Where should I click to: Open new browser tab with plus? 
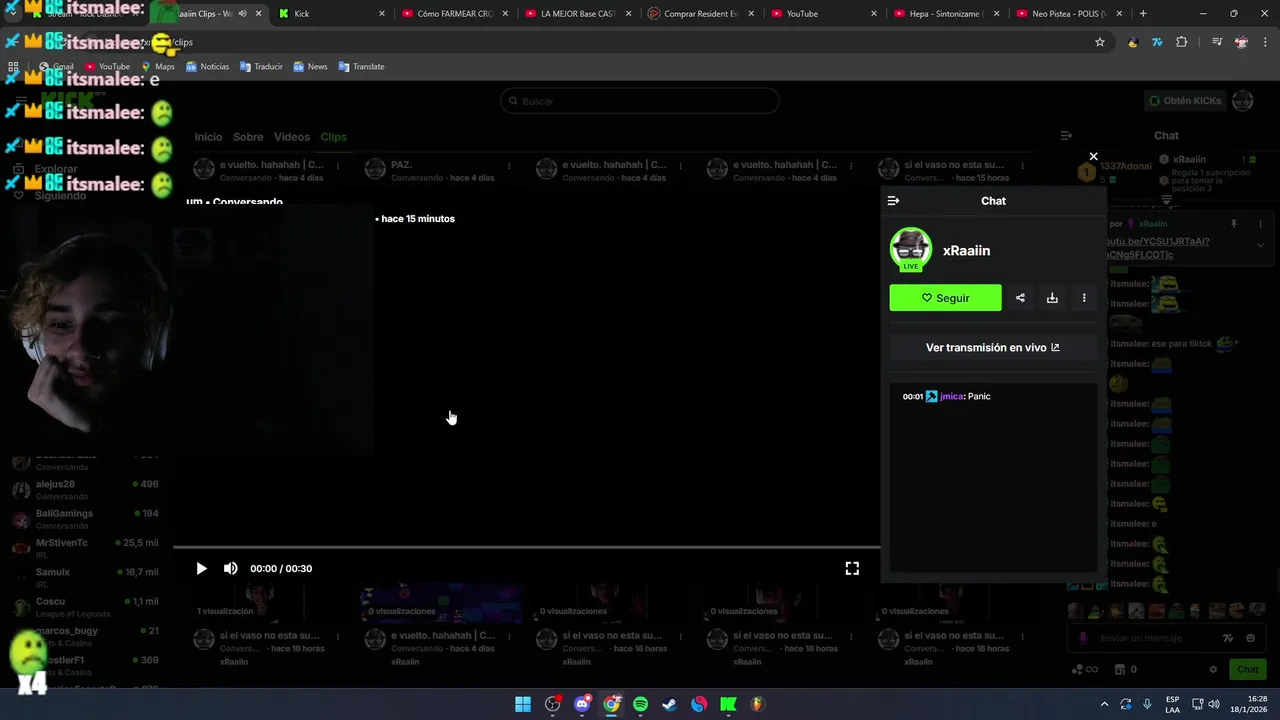1143,14
